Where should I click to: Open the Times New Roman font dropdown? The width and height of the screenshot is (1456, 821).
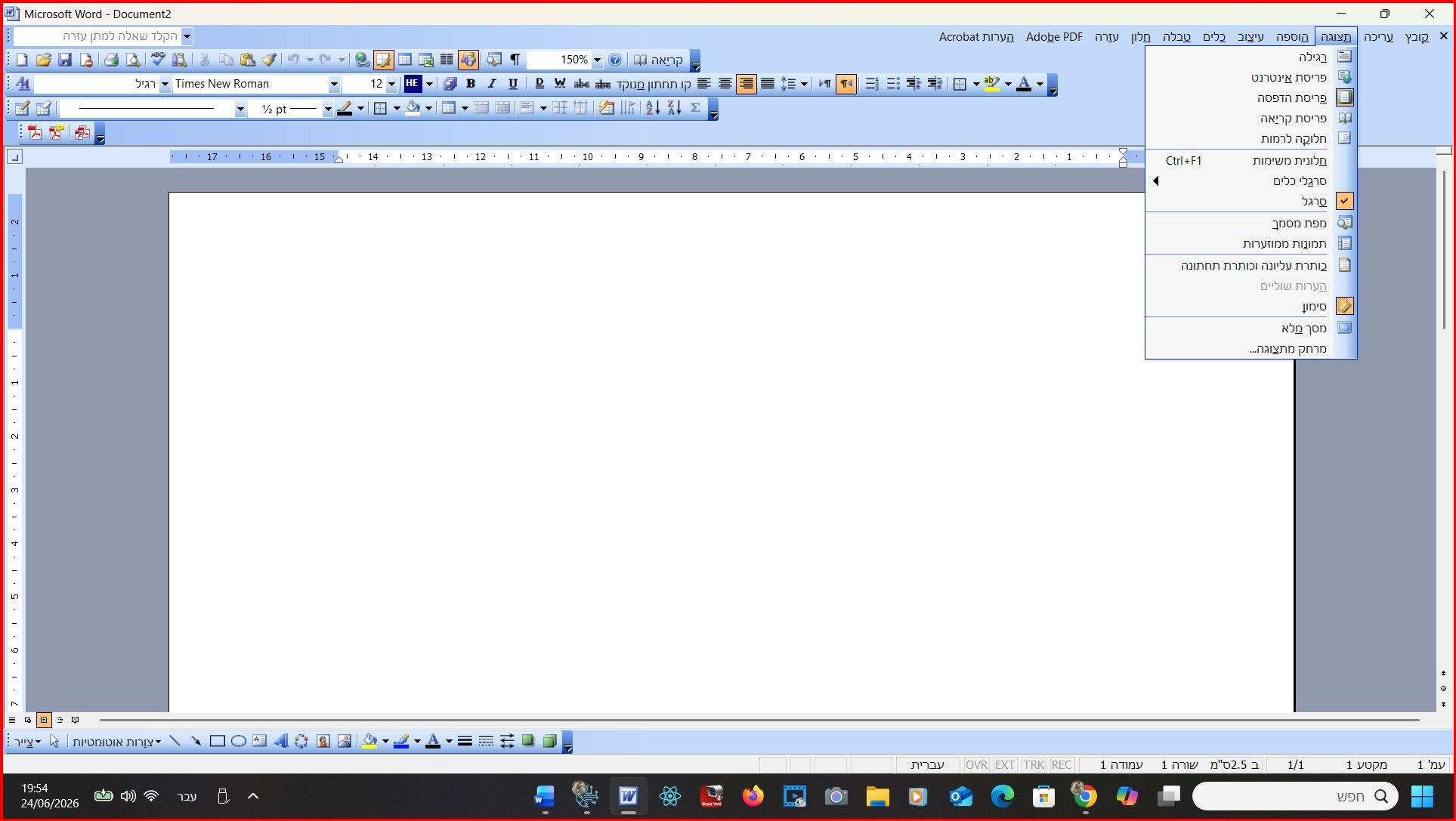[333, 84]
